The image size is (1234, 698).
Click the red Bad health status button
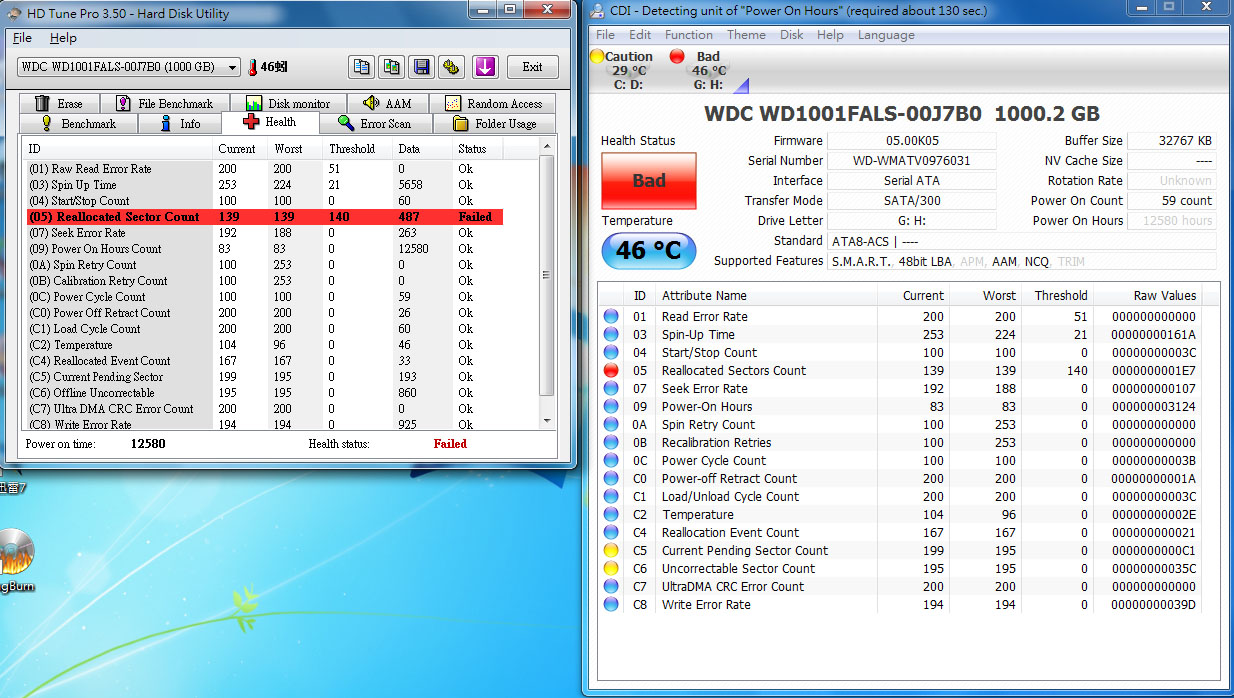649,181
